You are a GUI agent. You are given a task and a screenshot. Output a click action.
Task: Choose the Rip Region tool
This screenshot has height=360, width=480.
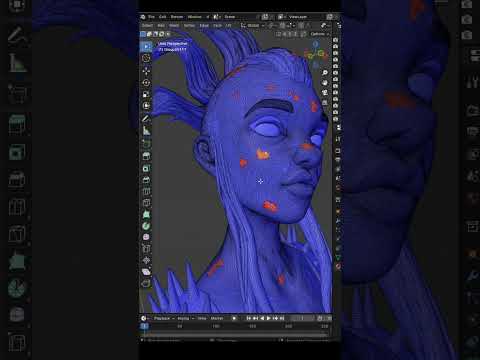pos(146,284)
